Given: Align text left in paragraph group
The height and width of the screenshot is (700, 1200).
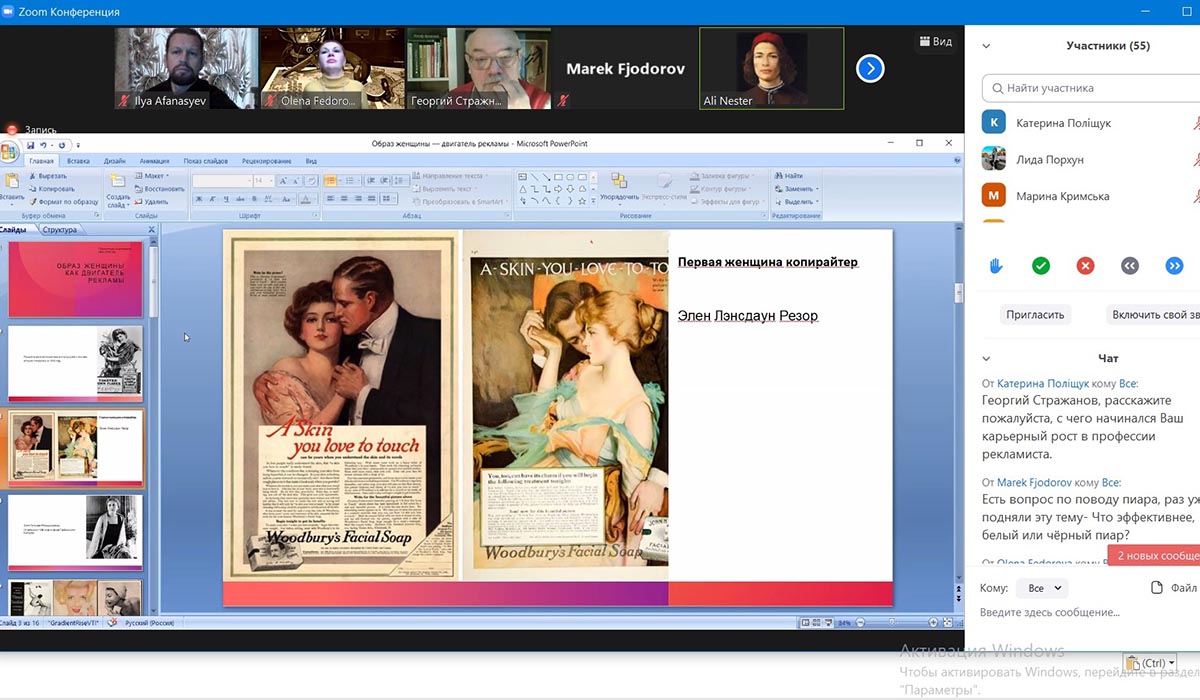Looking at the screenshot, I should pyautogui.click(x=330, y=199).
